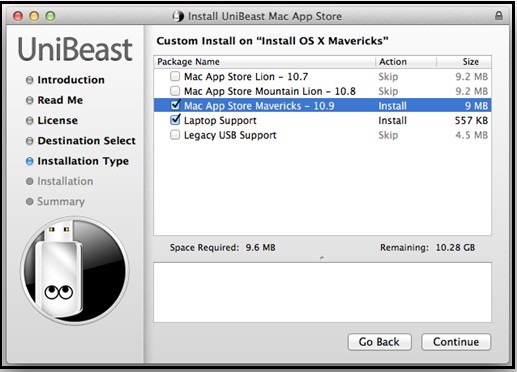Click the Installation Type blue step bullet

(30, 161)
